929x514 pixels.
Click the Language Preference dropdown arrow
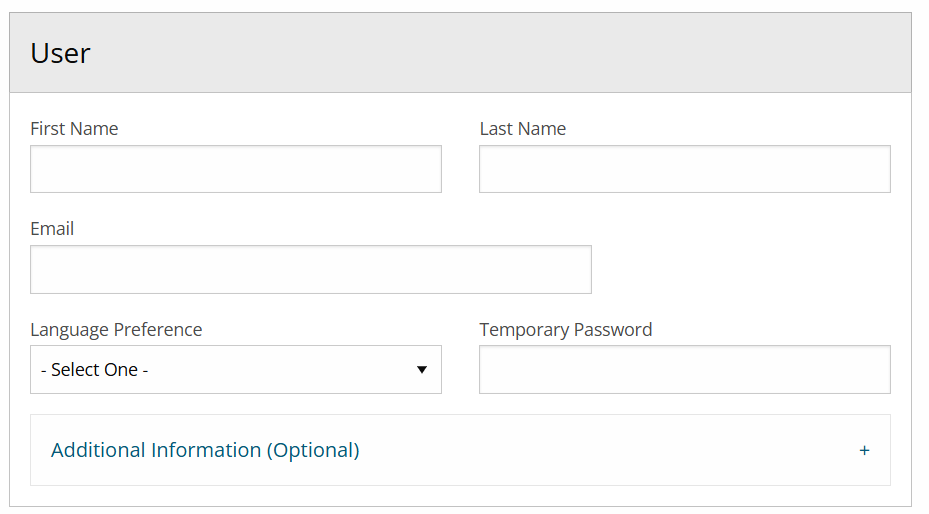point(422,370)
